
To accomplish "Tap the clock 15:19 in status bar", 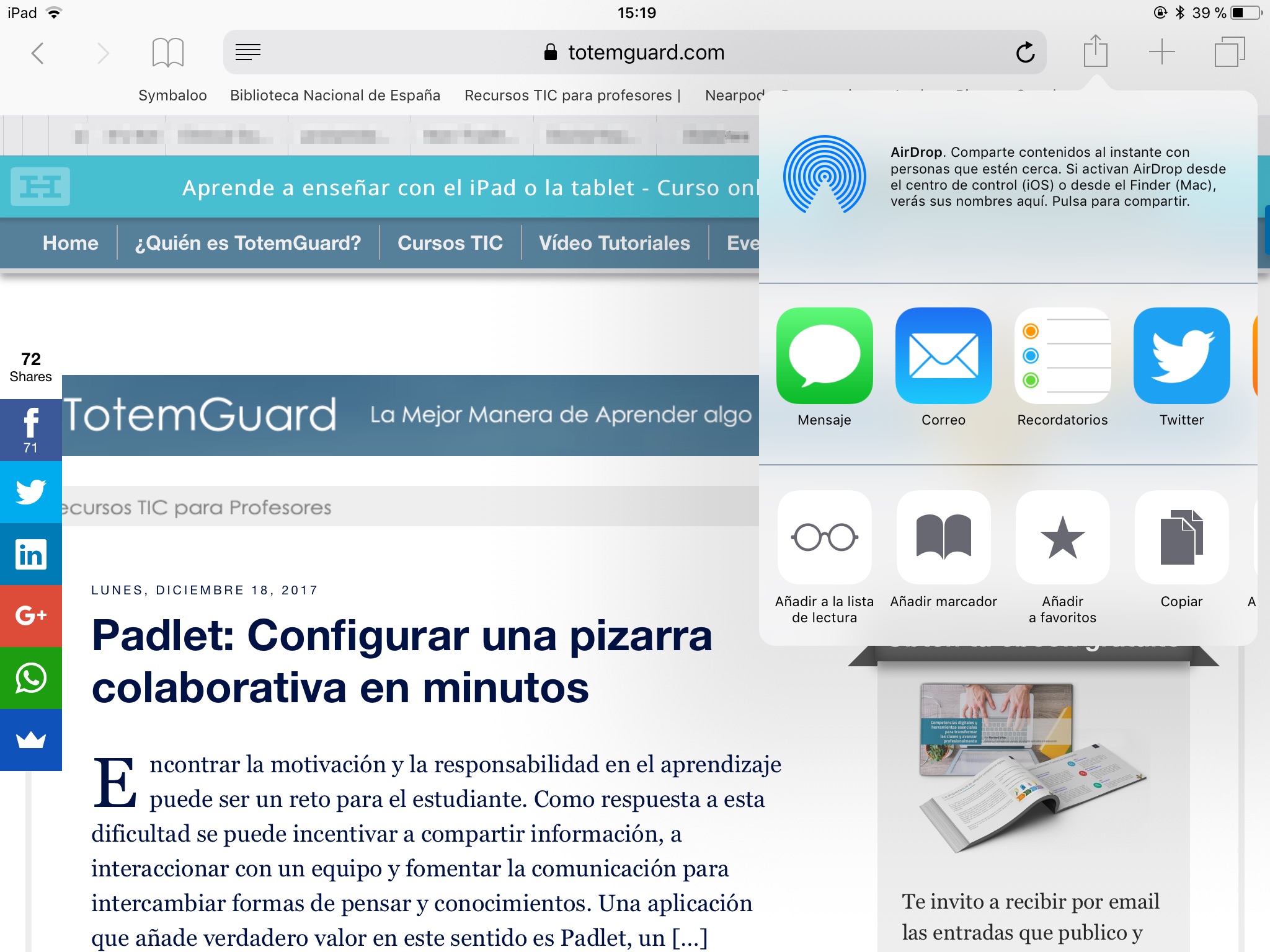I will pyautogui.click(x=637, y=12).
